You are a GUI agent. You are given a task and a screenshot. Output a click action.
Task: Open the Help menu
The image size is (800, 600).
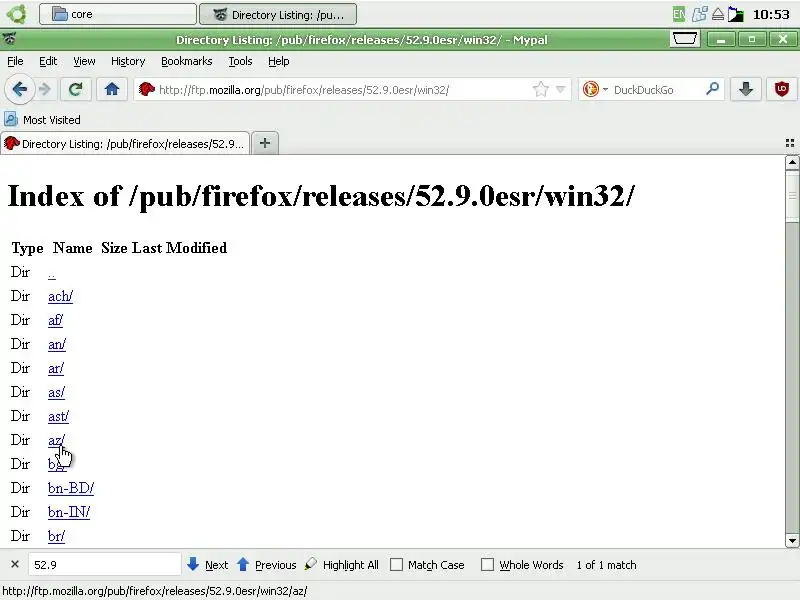pyautogui.click(x=279, y=61)
